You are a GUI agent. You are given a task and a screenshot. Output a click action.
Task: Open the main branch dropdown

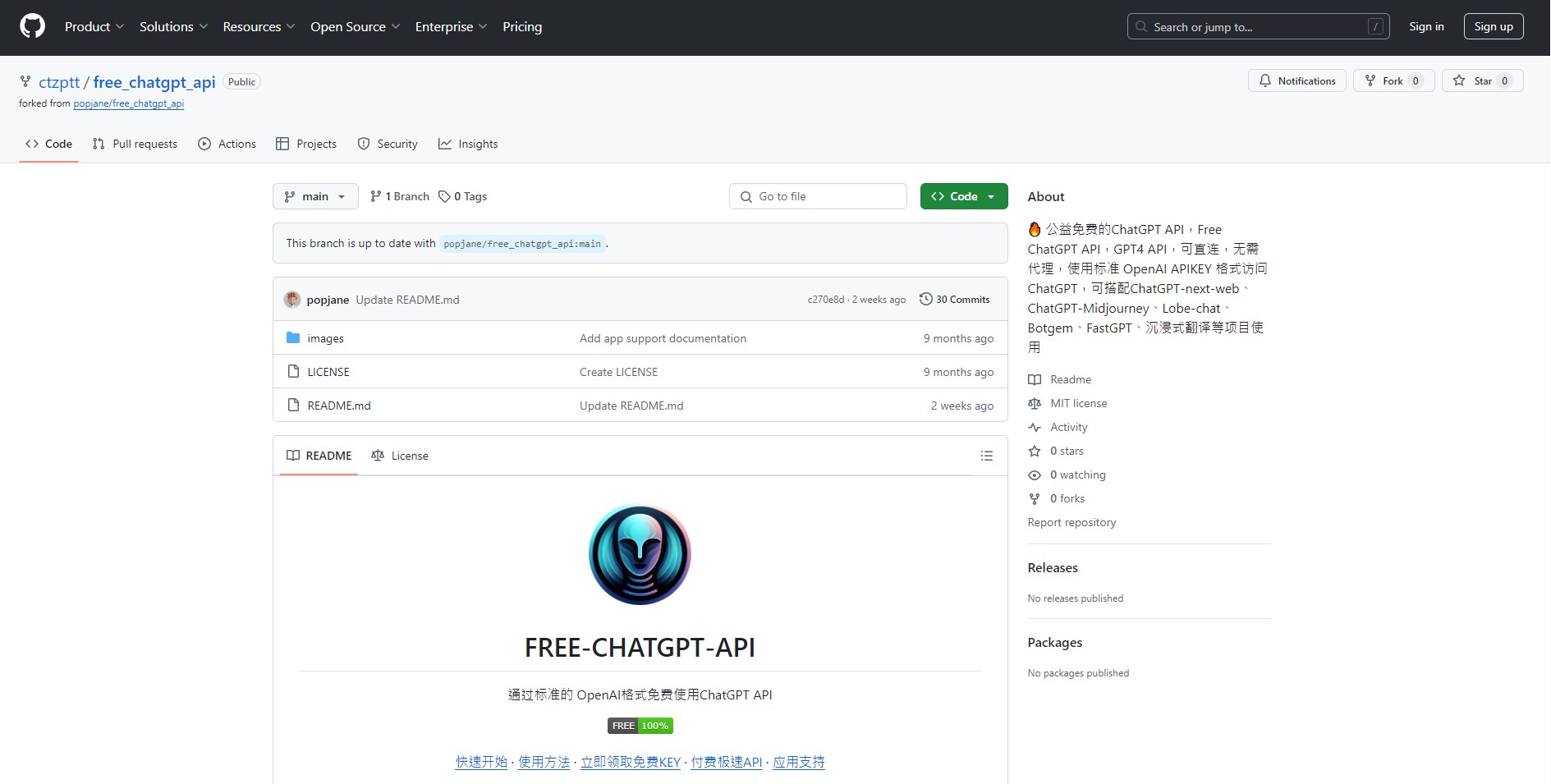pos(315,196)
